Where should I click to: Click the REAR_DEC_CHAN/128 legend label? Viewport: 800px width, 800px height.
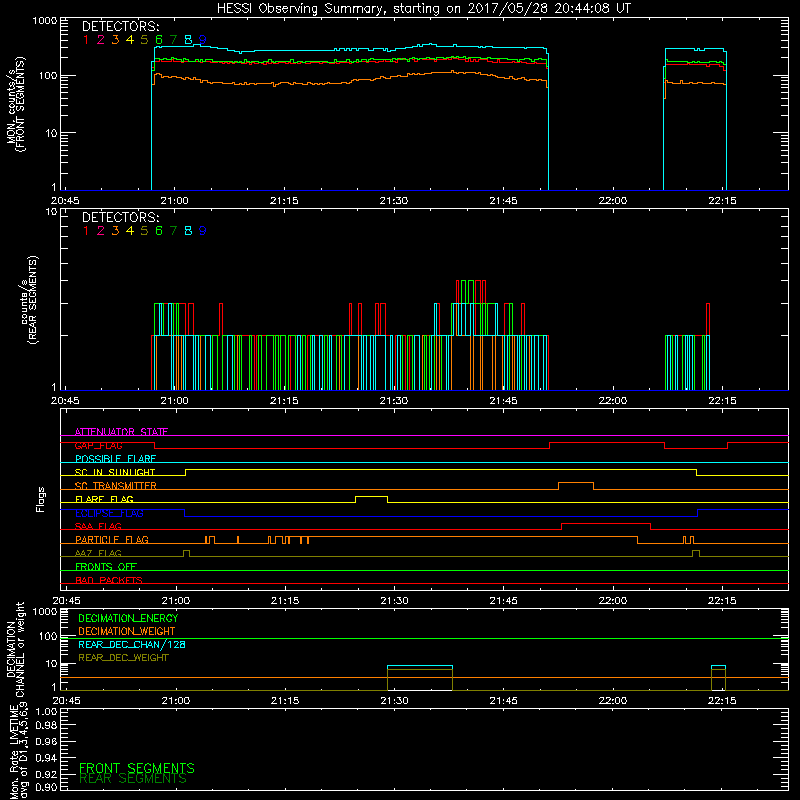[132, 645]
